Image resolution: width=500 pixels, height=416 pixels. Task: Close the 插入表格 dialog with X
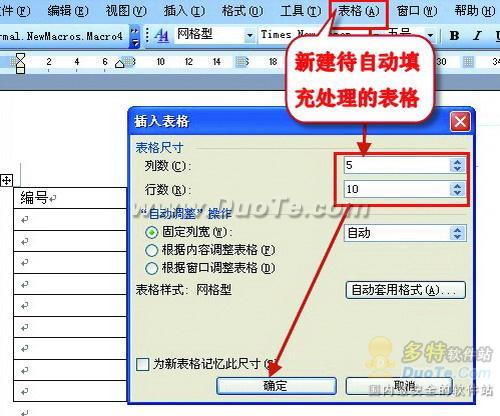click(x=460, y=122)
